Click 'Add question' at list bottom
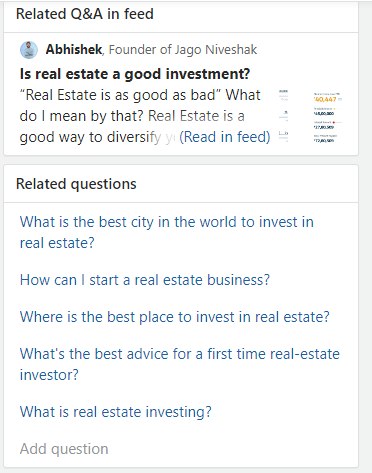The width and height of the screenshot is (372, 473). click(64, 449)
